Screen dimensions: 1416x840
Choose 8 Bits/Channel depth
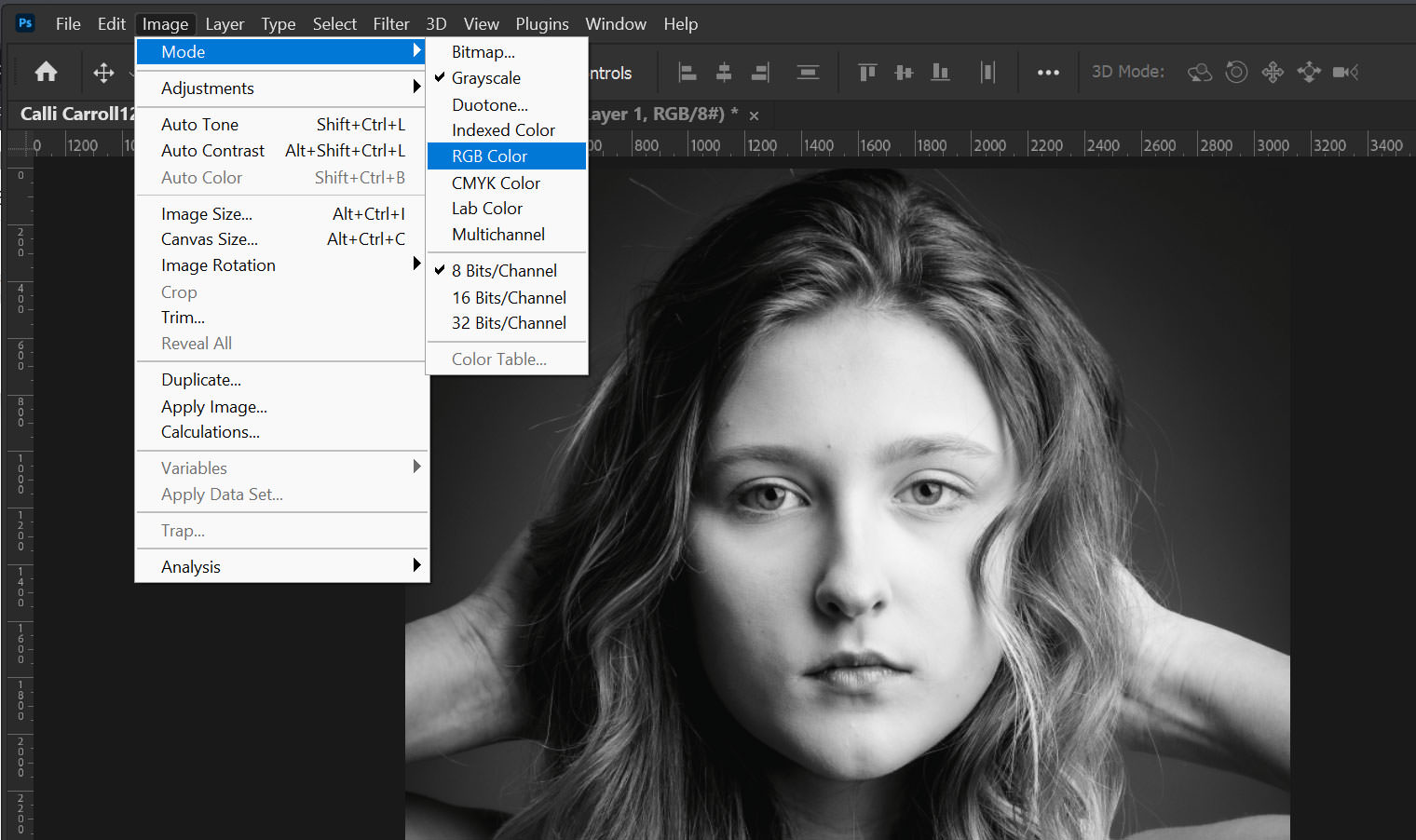click(507, 271)
